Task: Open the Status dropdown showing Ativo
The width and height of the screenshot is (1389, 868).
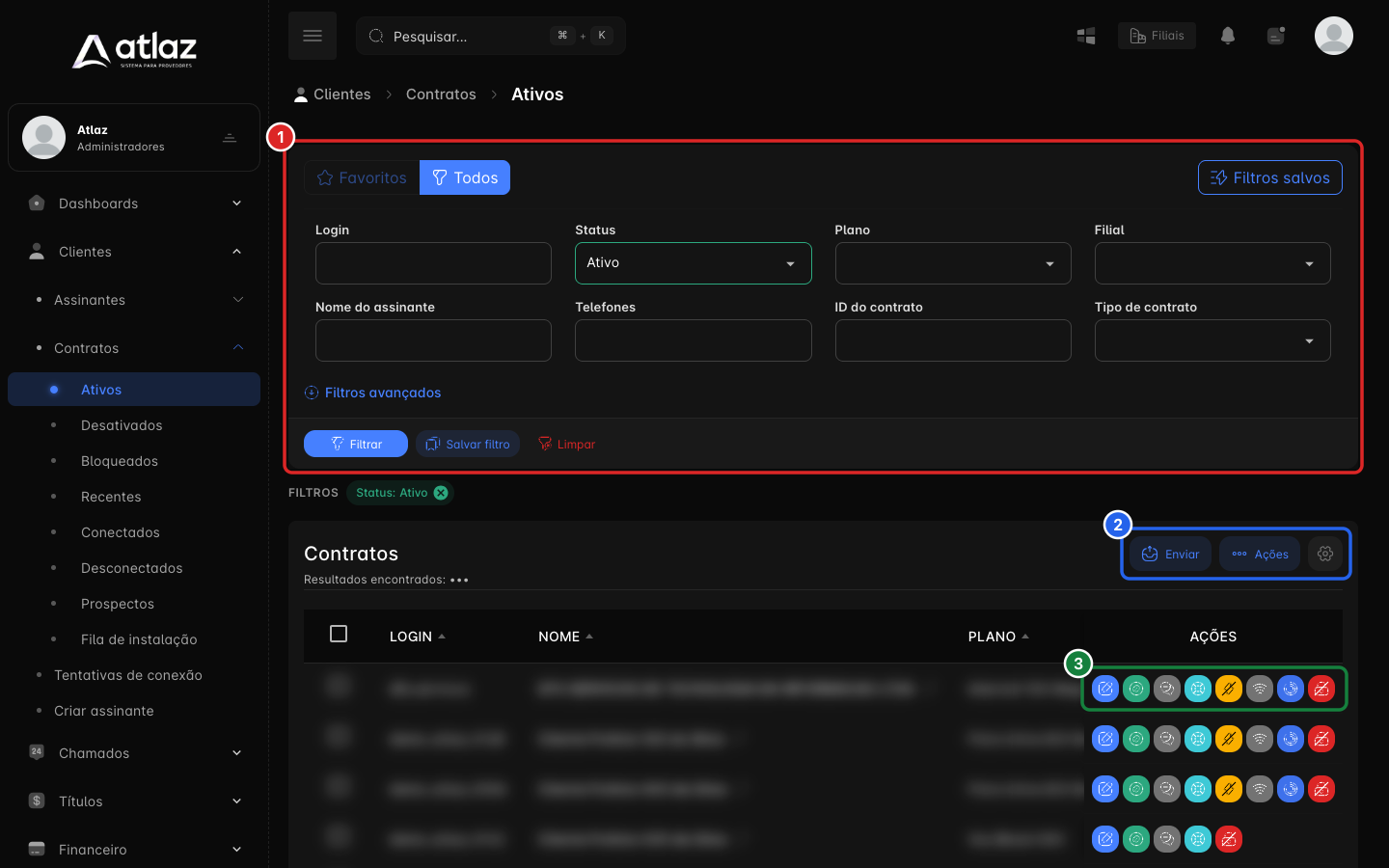Action: (x=693, y=263)
